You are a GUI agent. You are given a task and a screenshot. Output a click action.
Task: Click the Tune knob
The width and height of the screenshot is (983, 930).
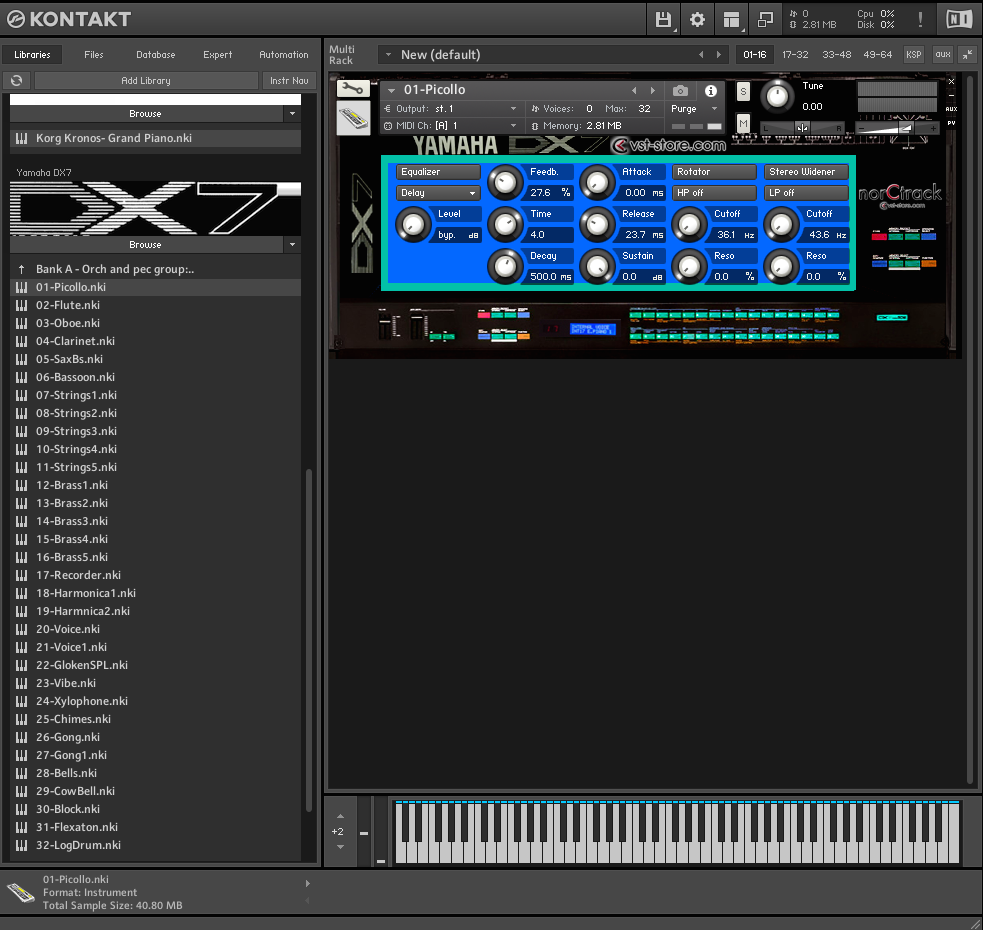tap(777, 97)
